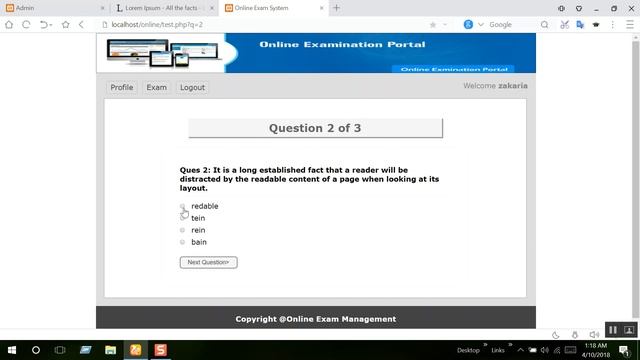
Task: Click the blue folded taskbar app icon
Action: (x=85, y=350)
